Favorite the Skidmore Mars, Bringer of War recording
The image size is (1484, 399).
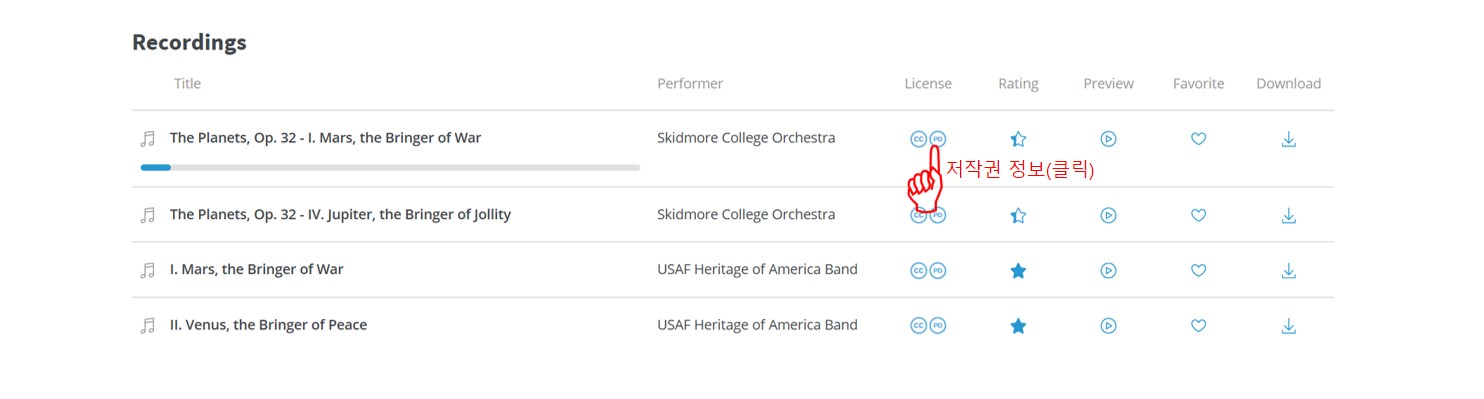(1198, 139)
